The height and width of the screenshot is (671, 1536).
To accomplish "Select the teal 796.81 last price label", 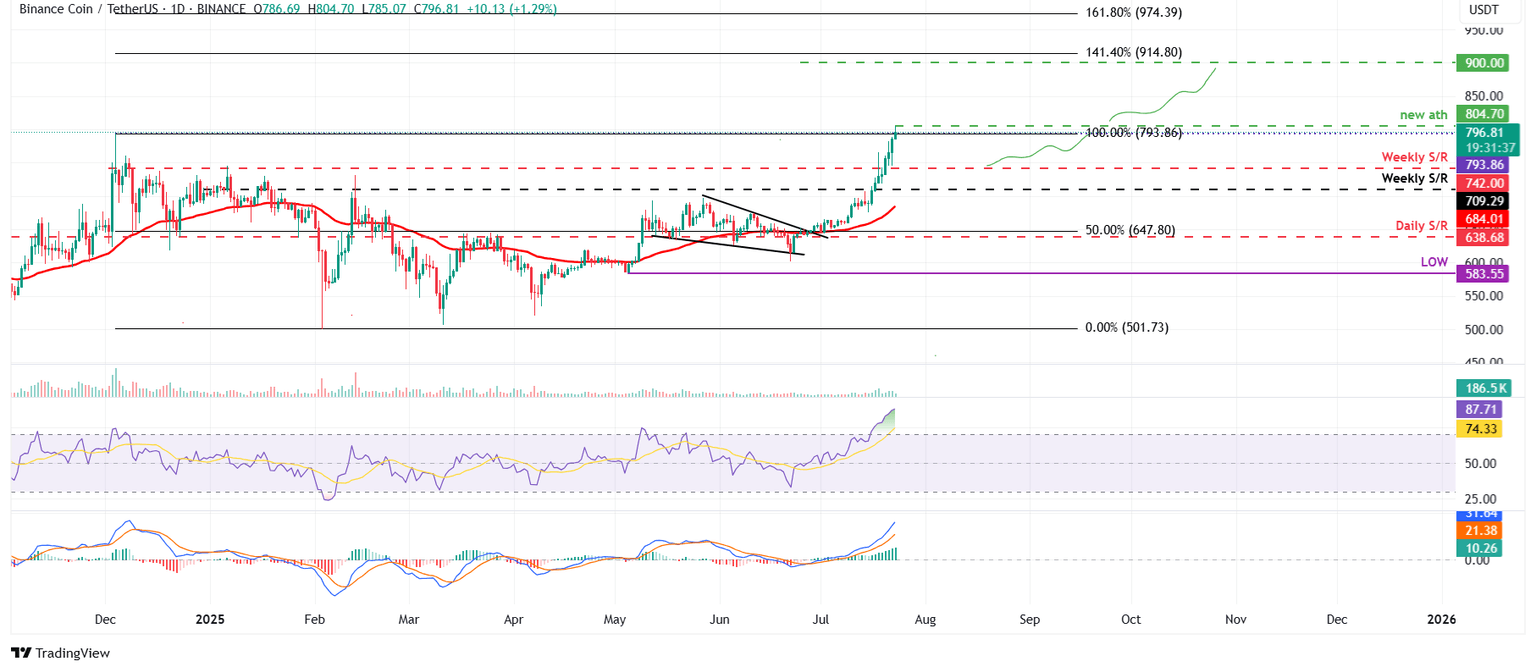I will (1484, 132).
